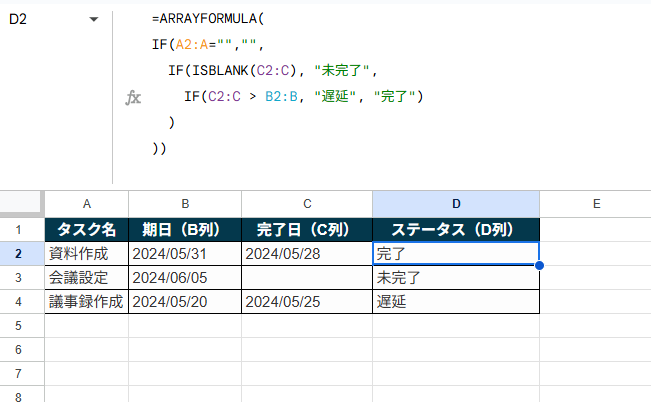Click the closing )) line of the formula
The height and width of the screenshot is (402, 651).
point(159,149)
